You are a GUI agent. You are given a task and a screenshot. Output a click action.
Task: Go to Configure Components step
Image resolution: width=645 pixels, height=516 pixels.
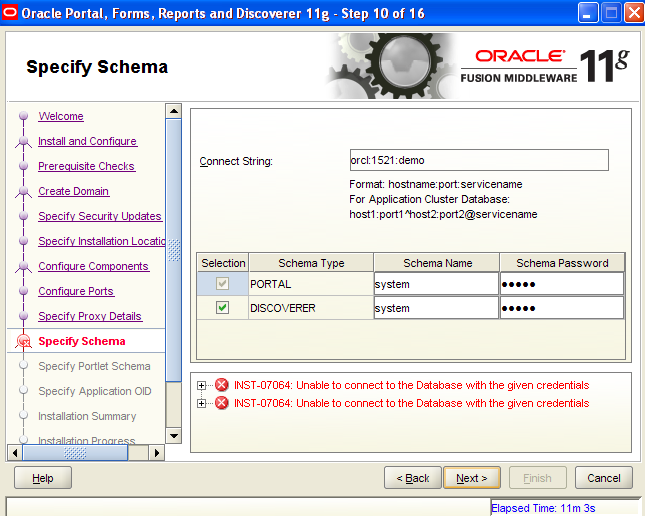click(x=94, y=266)
